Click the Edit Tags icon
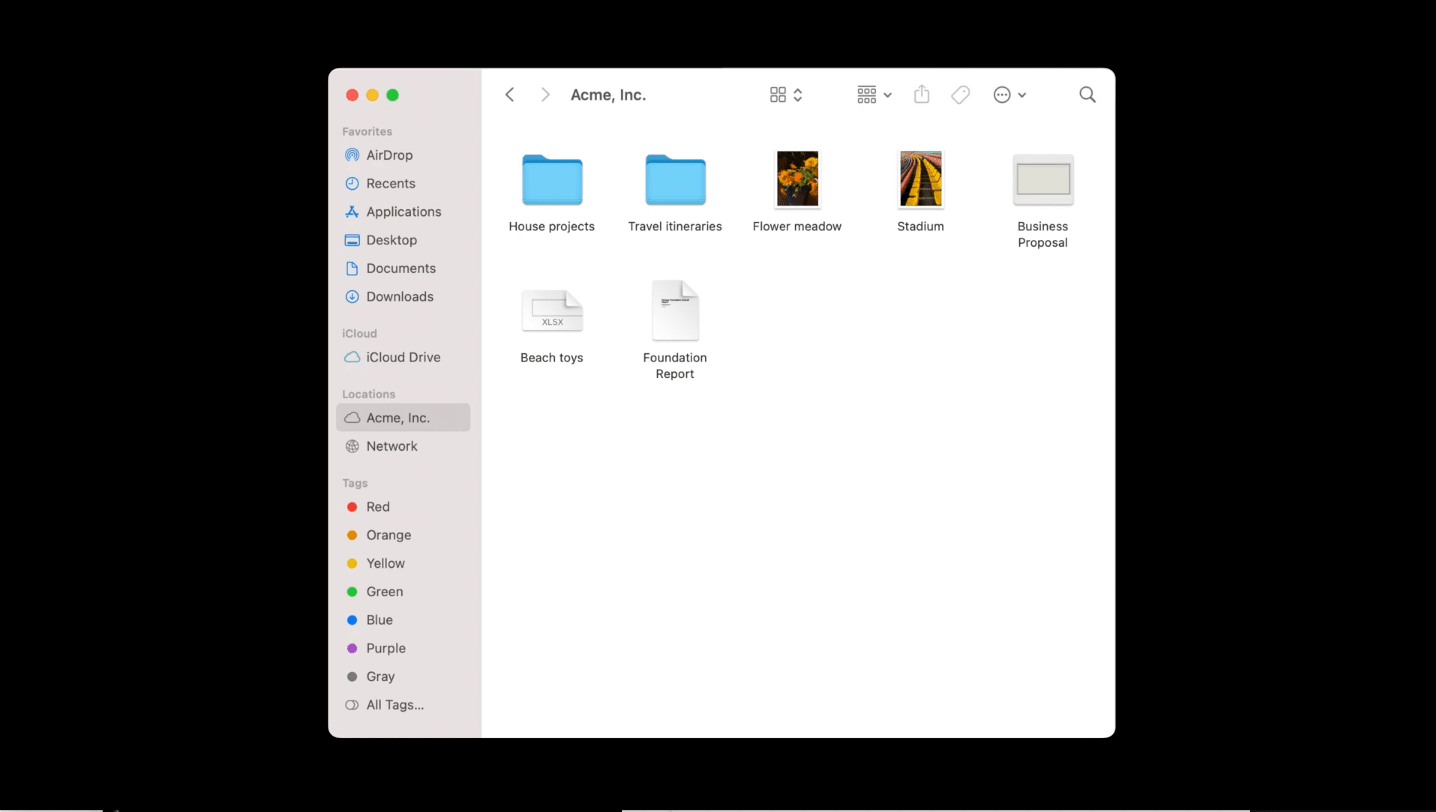1436x812 pixels. (x=960, y=95)
